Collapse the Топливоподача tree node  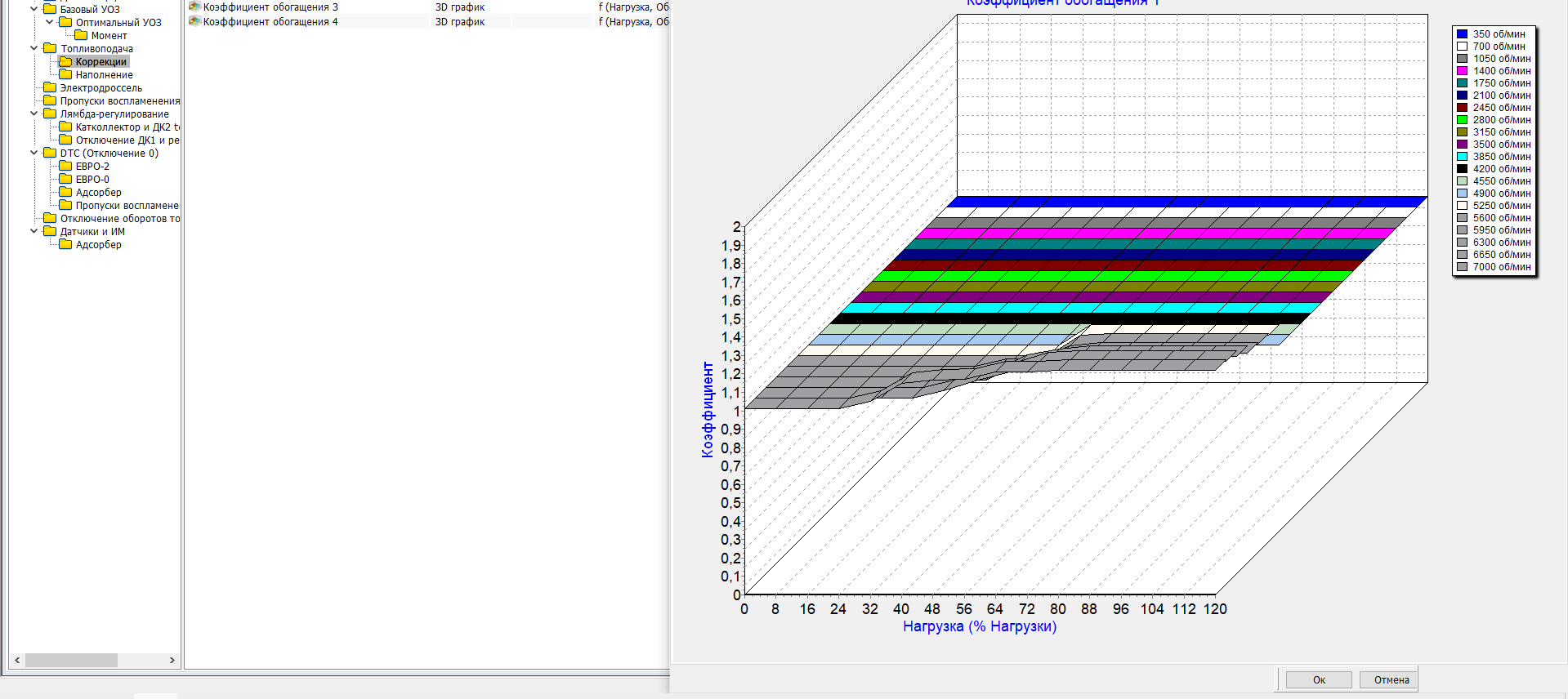(34, 48)
